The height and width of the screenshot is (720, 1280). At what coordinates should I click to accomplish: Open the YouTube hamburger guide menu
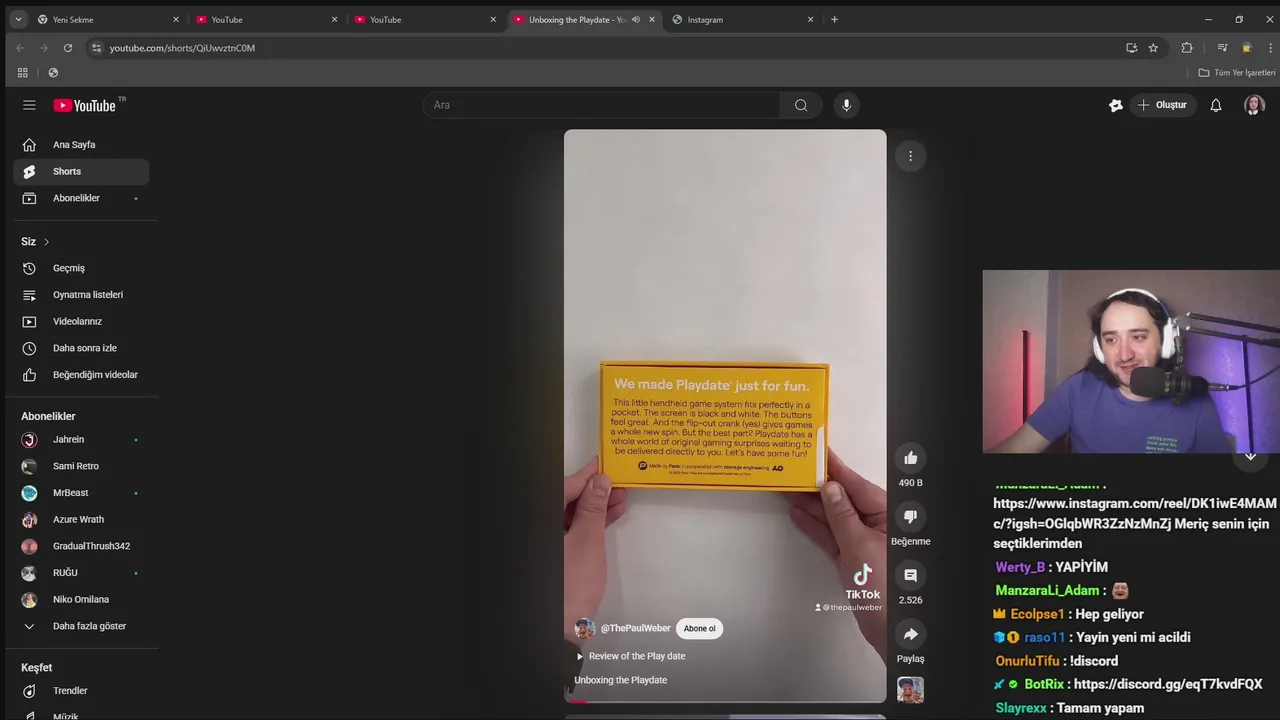pyautogui.click(x=29, y=105)
